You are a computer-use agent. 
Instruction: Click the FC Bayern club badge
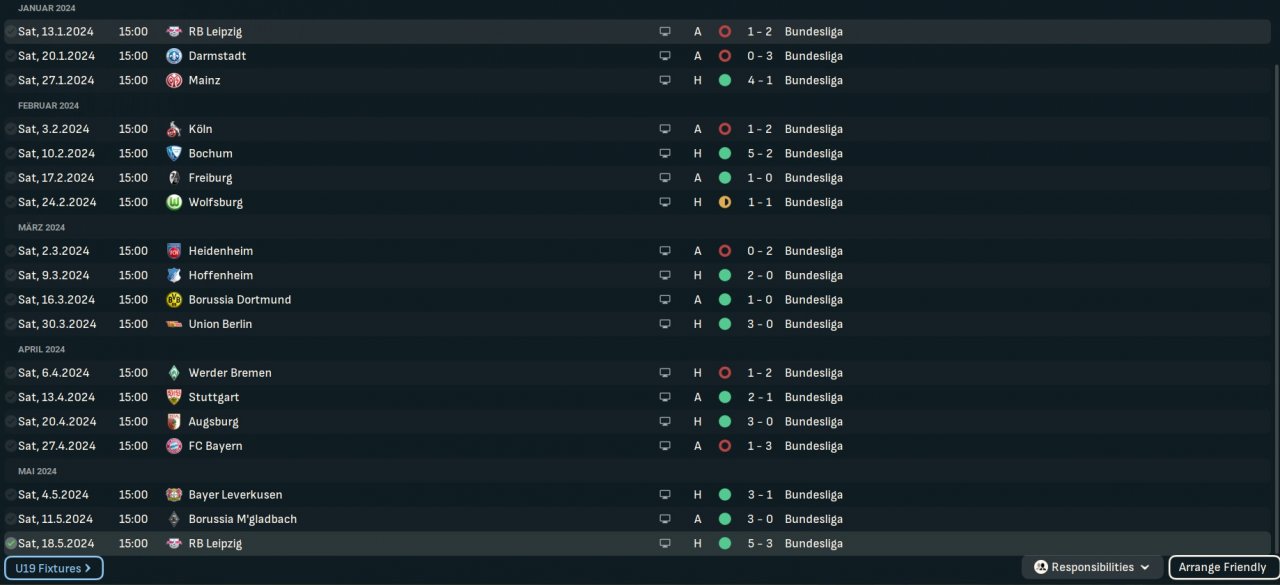tap(174, 446)
